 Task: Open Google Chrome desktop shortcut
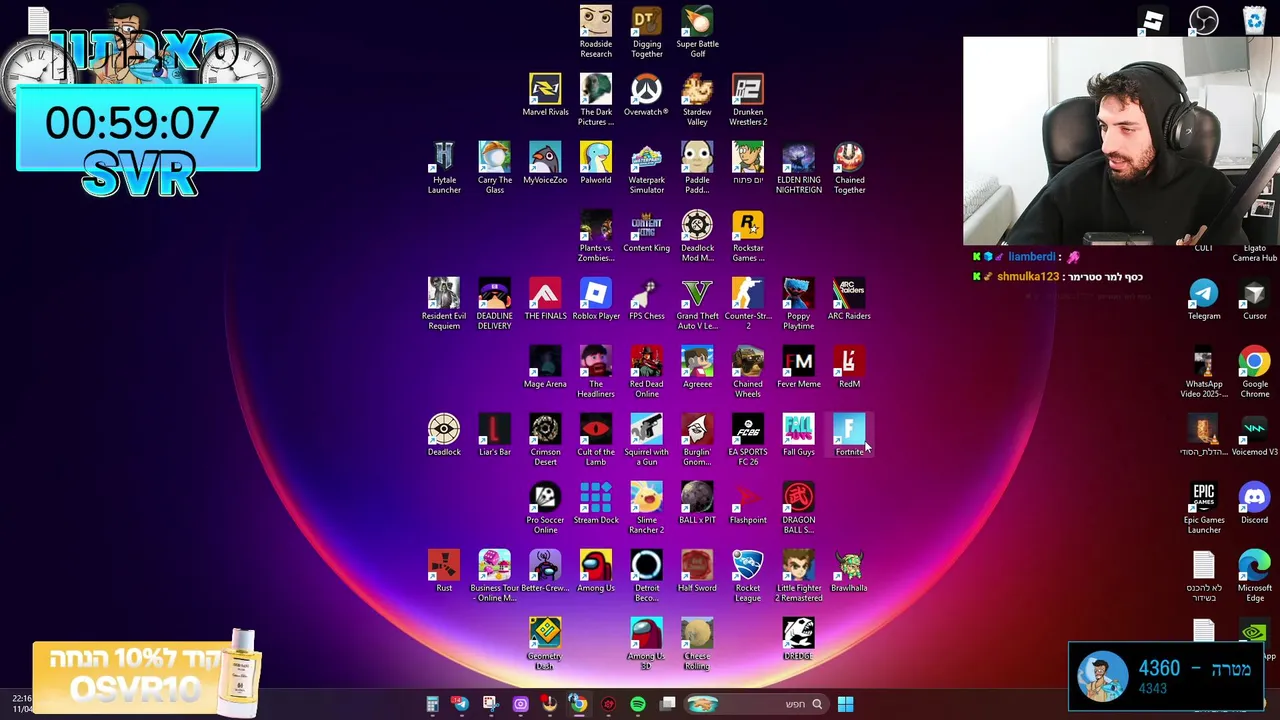coord(1254,372)
